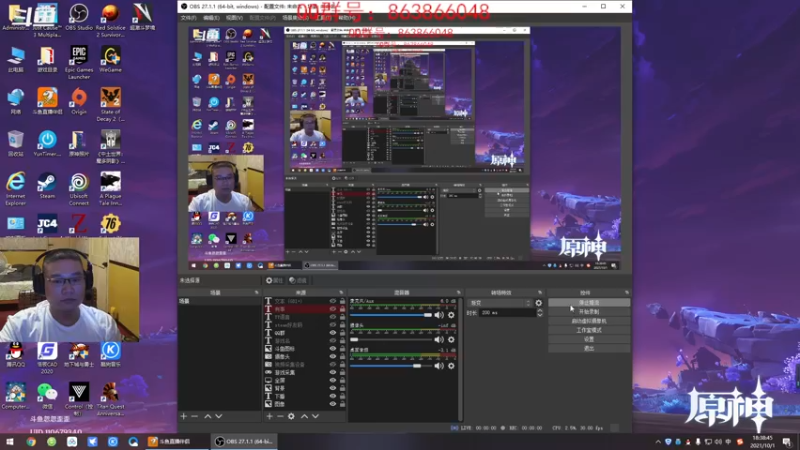The width and height of the screenshot is (800, 450).
Task: Open the scene transition type dropdown
Action: tap(500, 303)
